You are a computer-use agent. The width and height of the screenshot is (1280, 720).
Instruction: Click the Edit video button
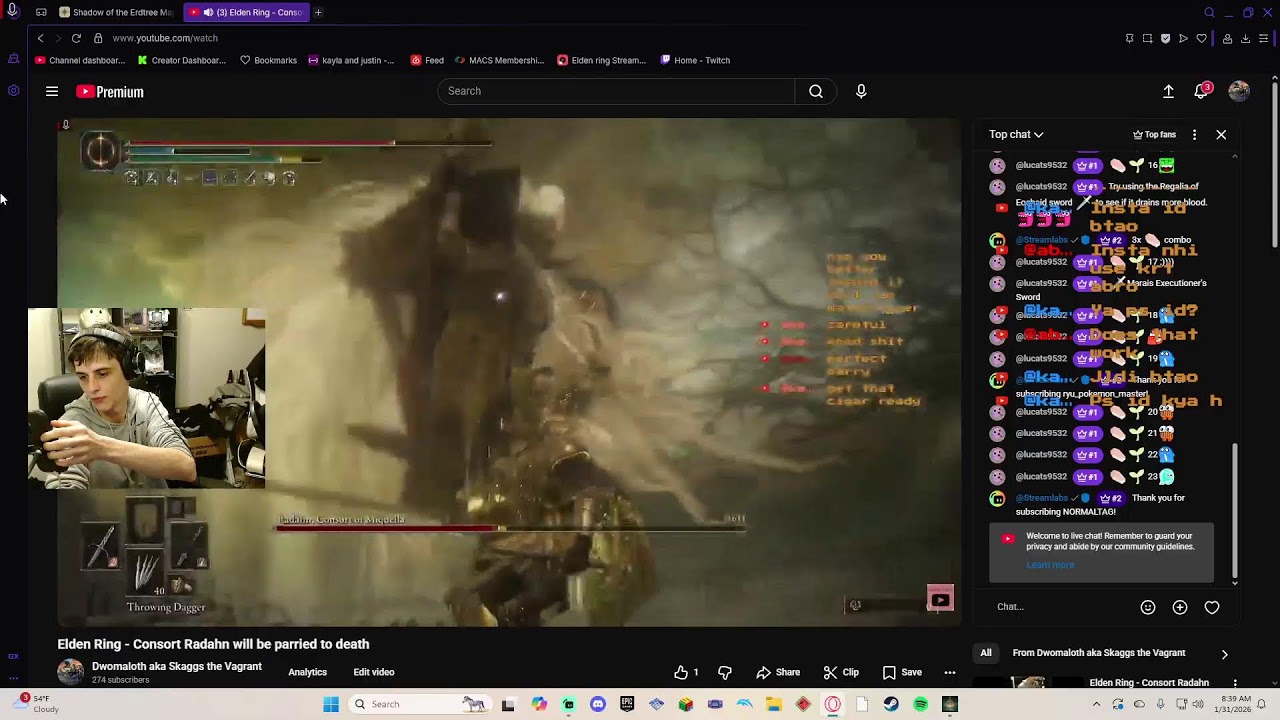tap(373, 672)
